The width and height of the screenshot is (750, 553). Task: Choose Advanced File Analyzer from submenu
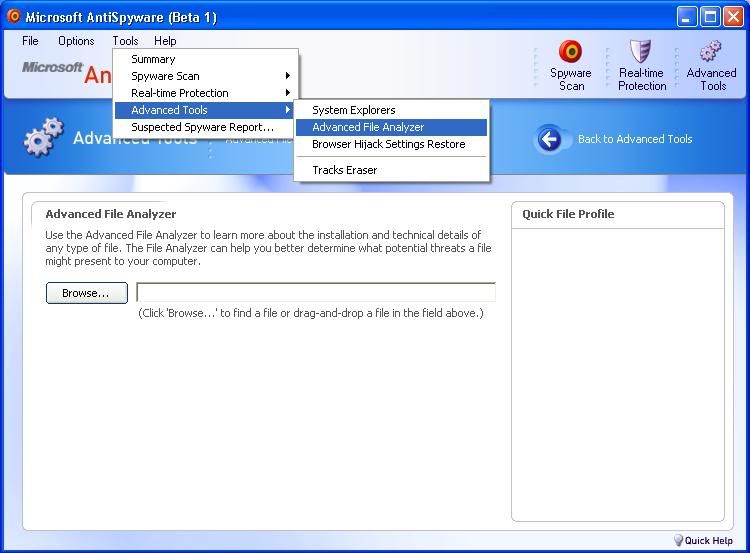pyautogui.click(x=391, y=127)
